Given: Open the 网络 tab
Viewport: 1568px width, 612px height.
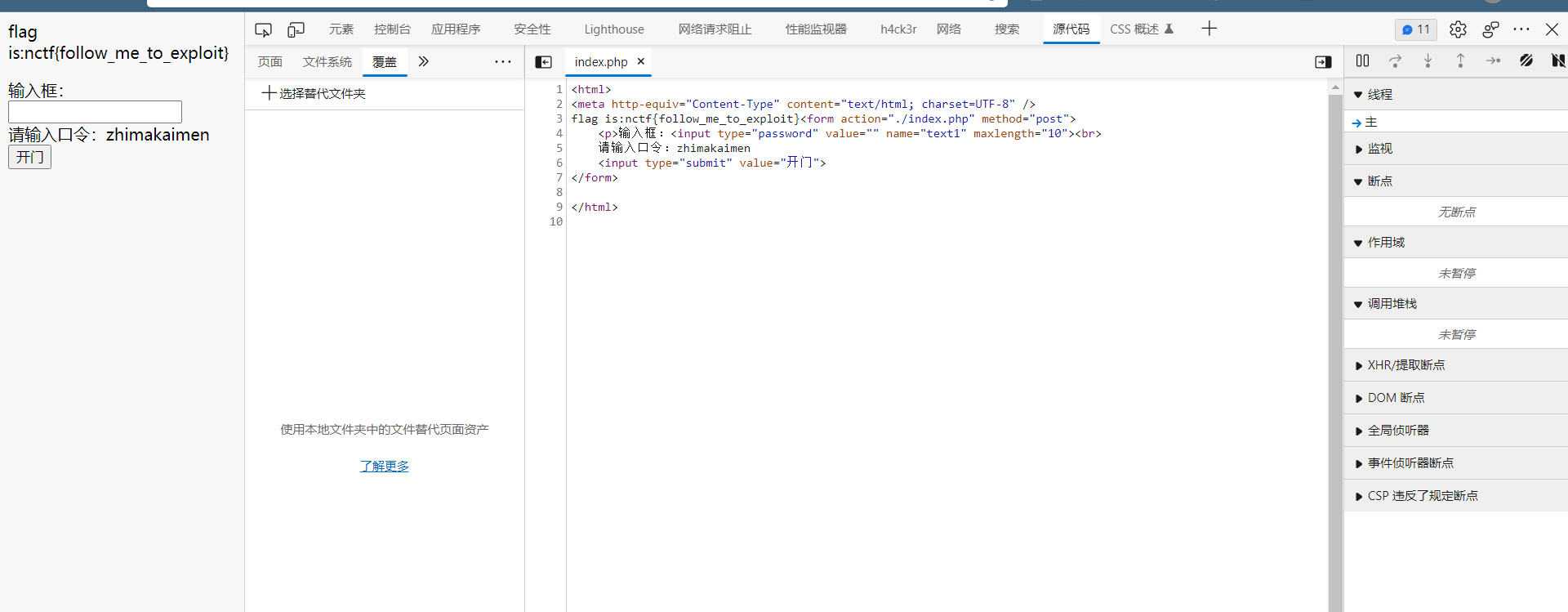Looking at the screenshot, I should tap(949, 29).
